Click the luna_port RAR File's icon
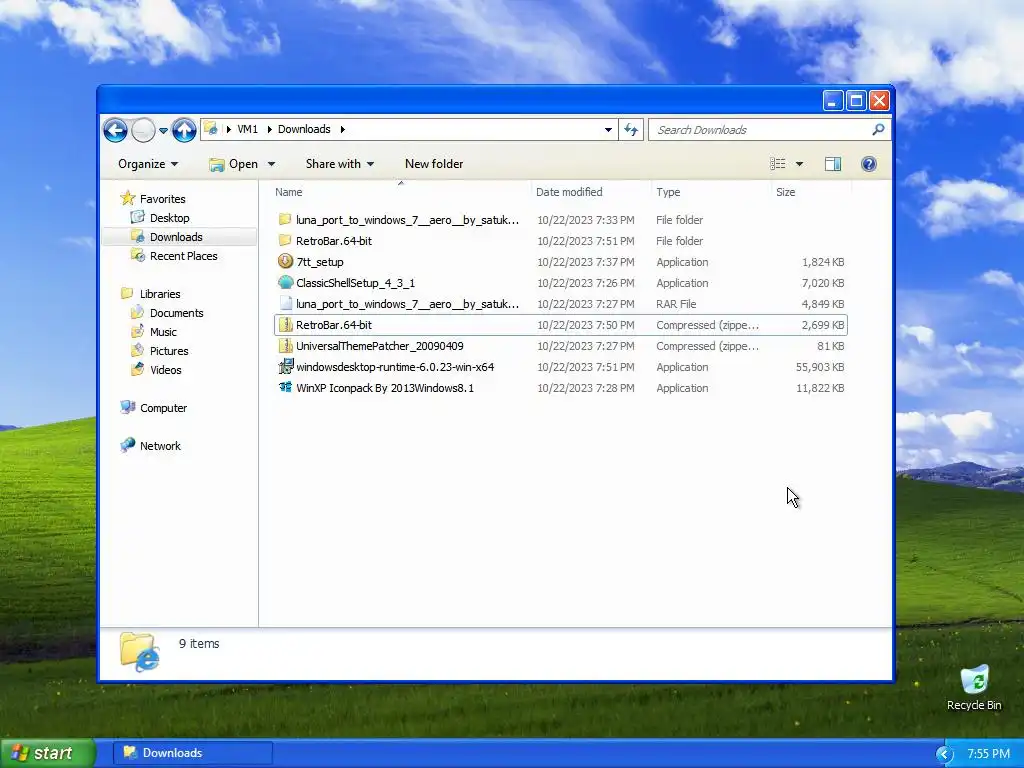The width and height of the screenshot is (1024, 768). [x=285, y=304]
